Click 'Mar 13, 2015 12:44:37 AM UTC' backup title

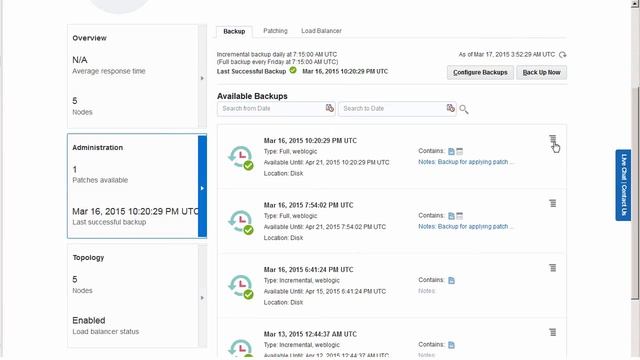[x=310, y=334]
